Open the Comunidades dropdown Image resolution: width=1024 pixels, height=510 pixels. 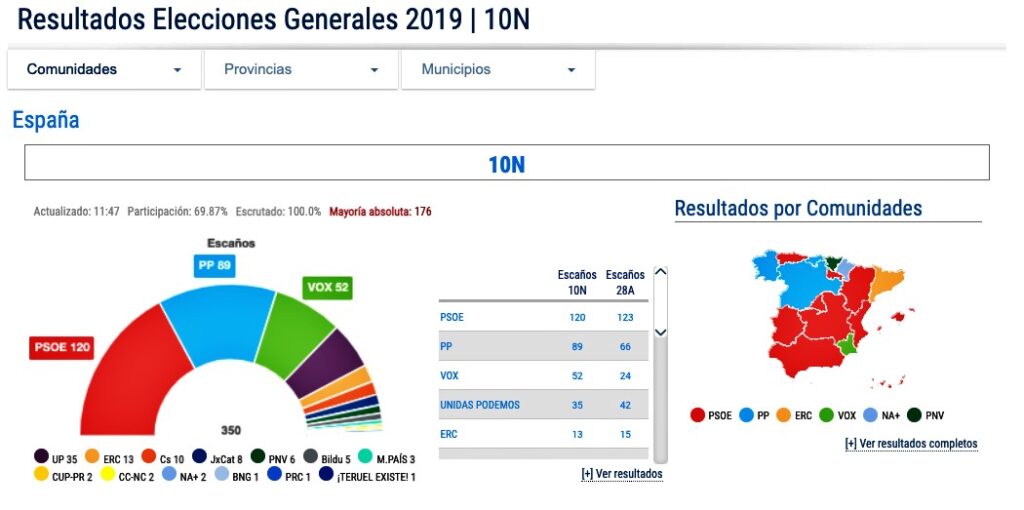[104, 70]
